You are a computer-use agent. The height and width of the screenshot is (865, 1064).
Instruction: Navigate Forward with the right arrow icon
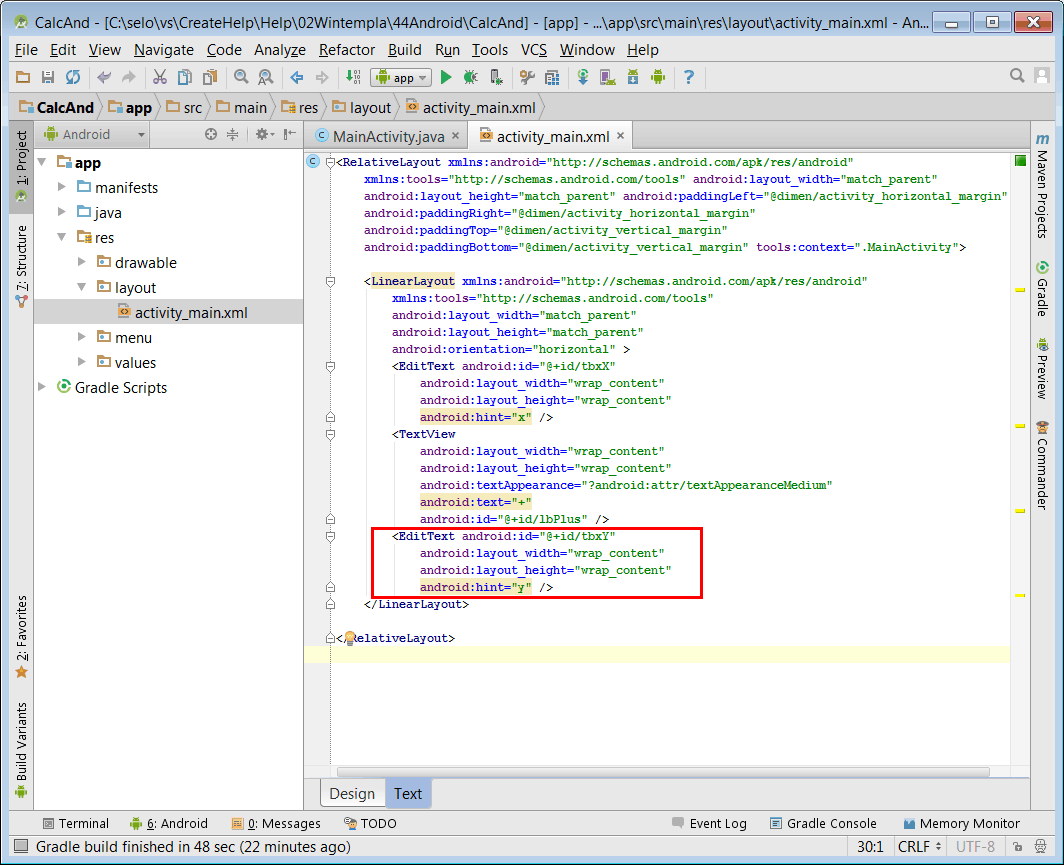[x=322, y=77]
